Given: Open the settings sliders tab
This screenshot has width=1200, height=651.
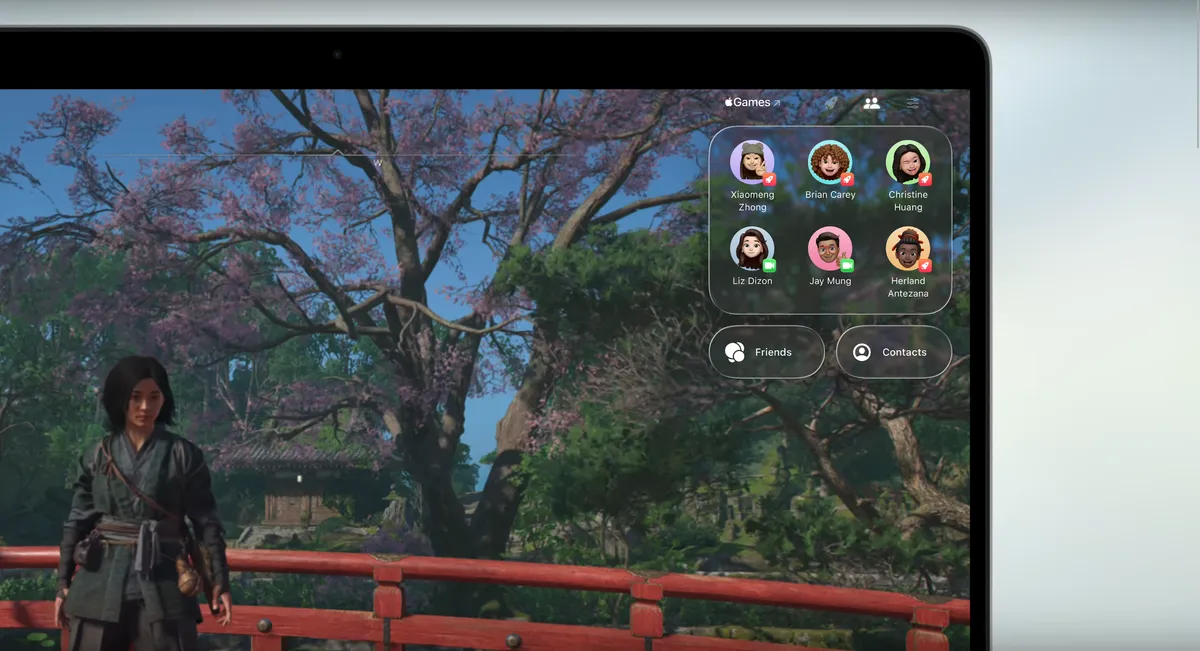Looking at the screenshot, I should [x=912, y=103].
